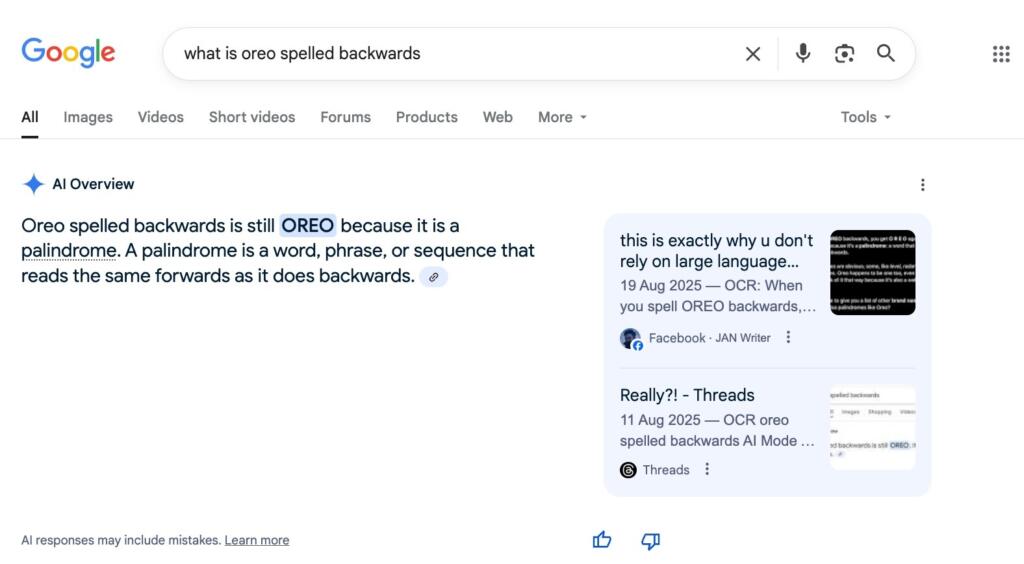The width and height of the screenshot is (1024, 564).
Task: Clear the search query with the X icon
Action: [x=753, y=54]
